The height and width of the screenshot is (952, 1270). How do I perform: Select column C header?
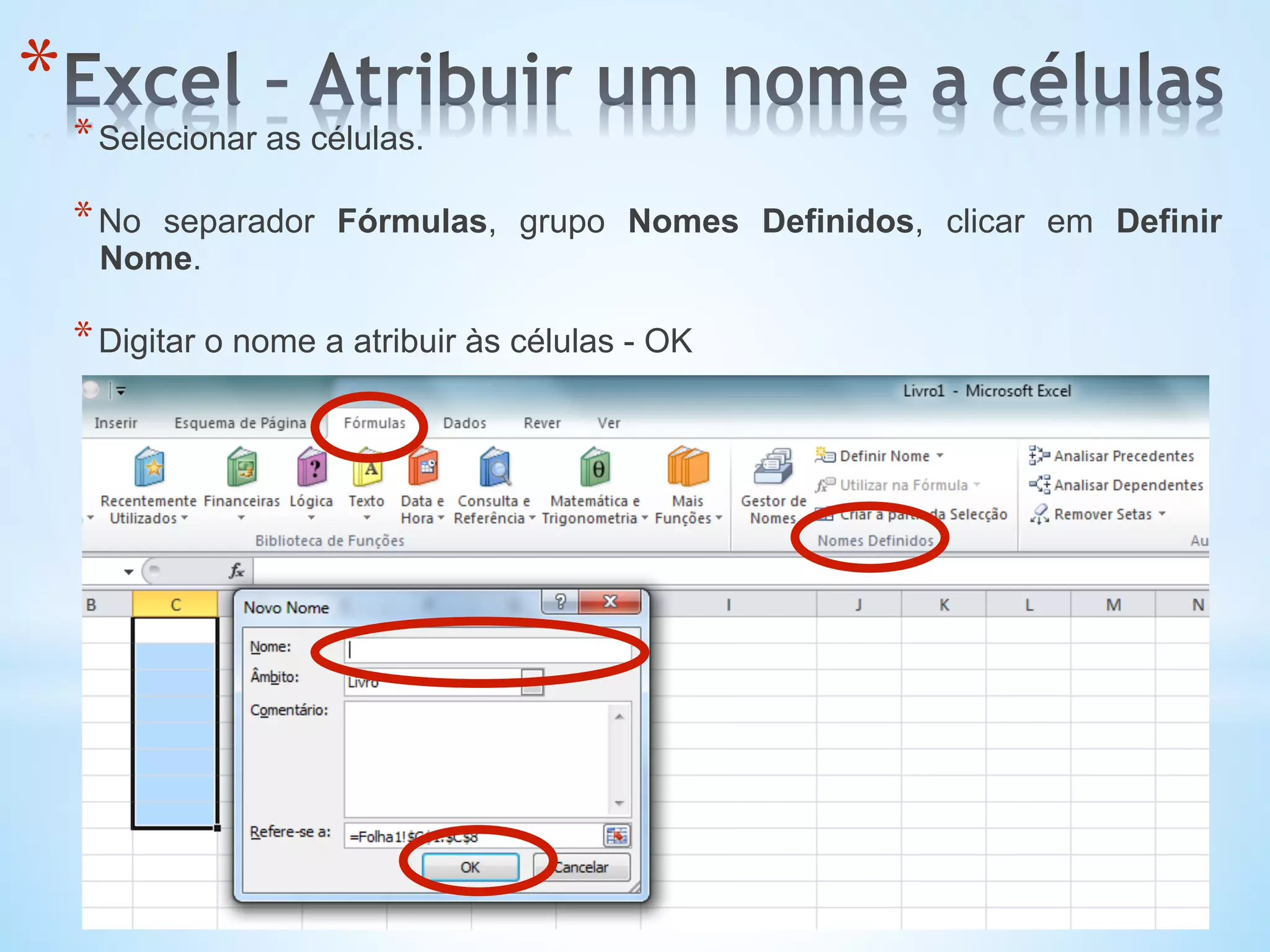(175, 604)
